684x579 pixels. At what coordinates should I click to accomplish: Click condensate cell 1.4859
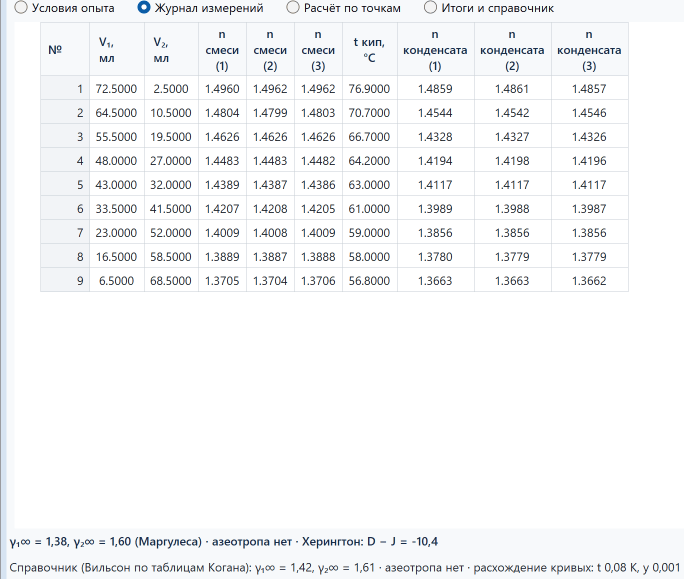pos(436,89)
